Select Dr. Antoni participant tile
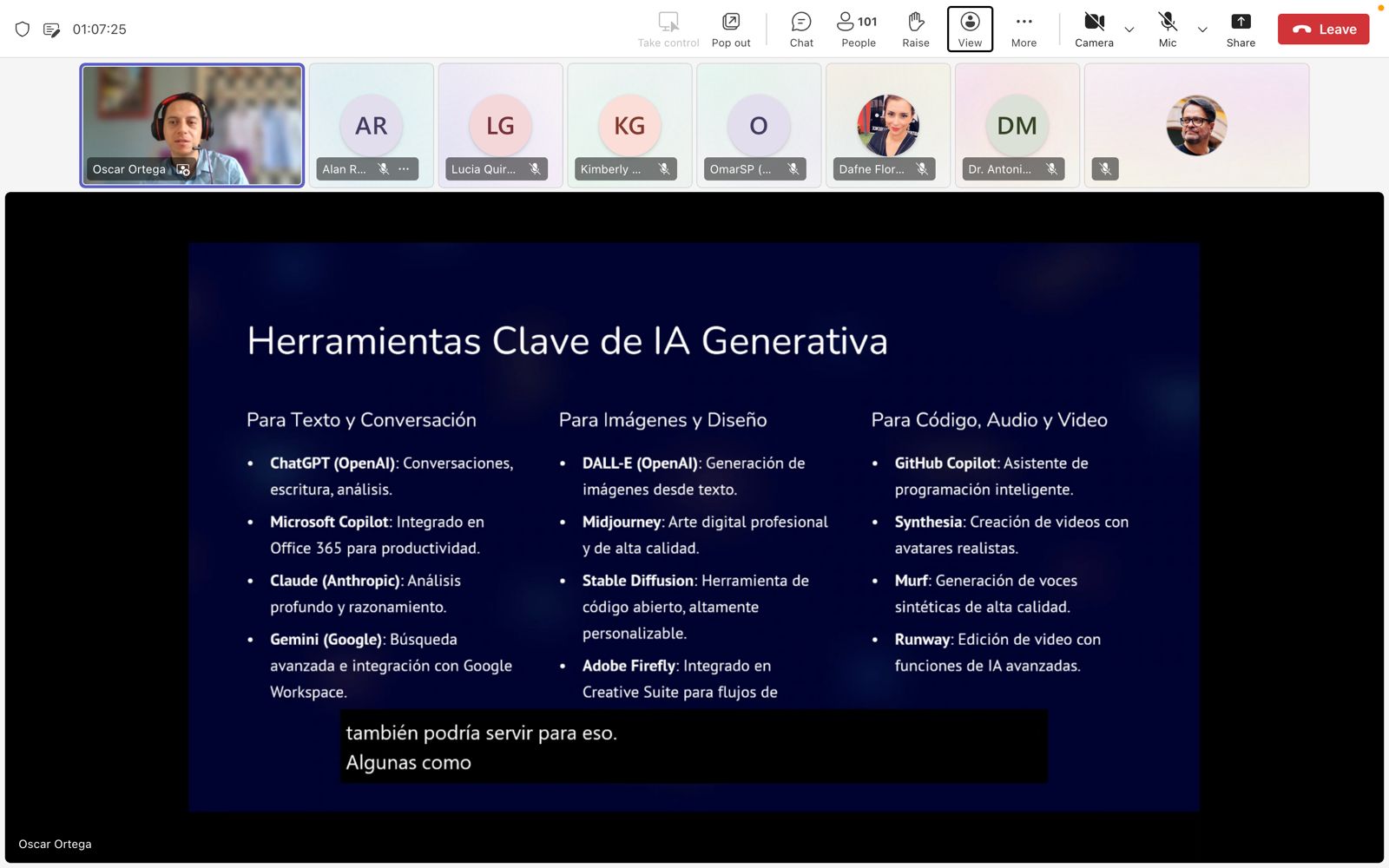This screenshot has height=868, width=1389. [1017, 125]
